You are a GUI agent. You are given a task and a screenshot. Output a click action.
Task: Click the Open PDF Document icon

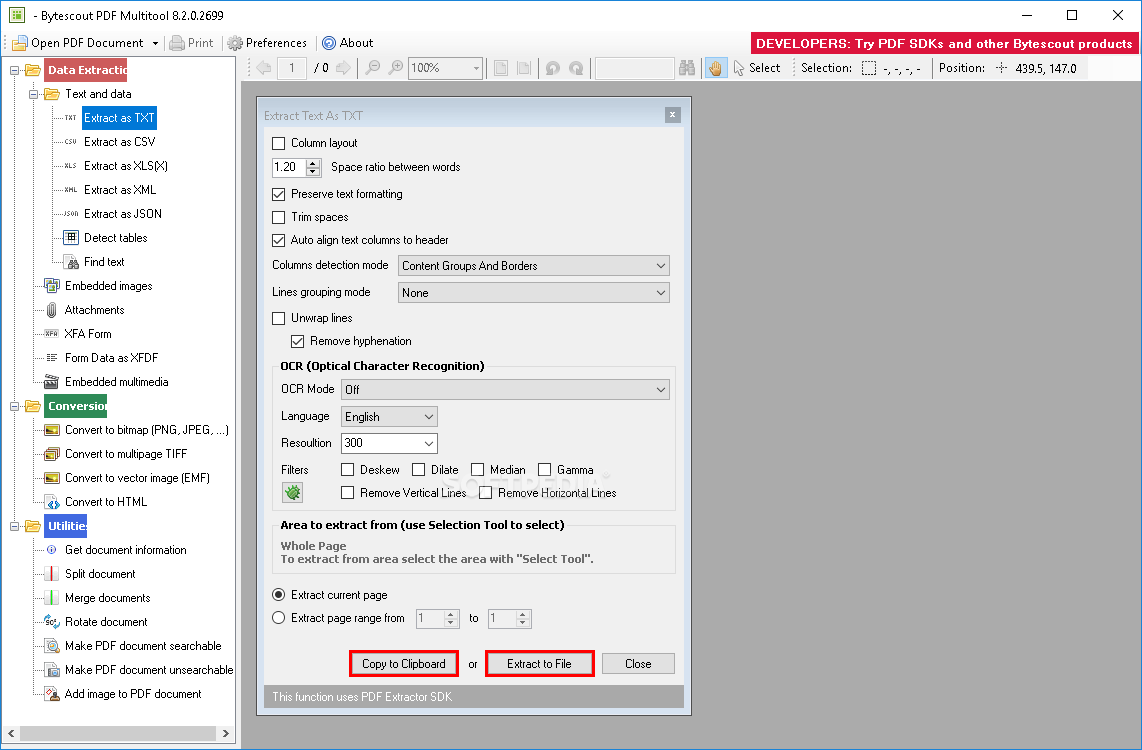(x=20, y=43)
